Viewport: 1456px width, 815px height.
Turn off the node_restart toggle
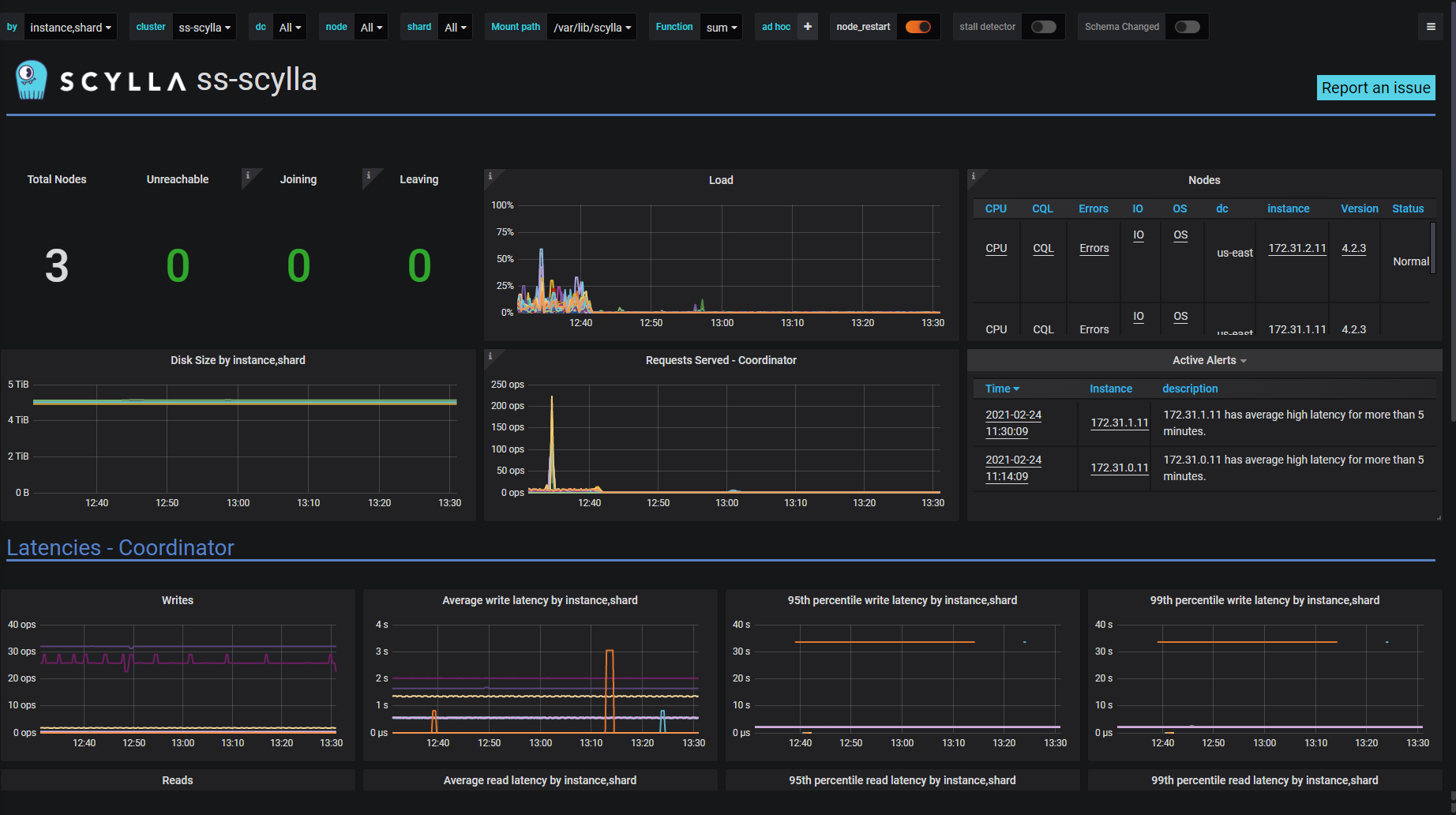[918, 26]
